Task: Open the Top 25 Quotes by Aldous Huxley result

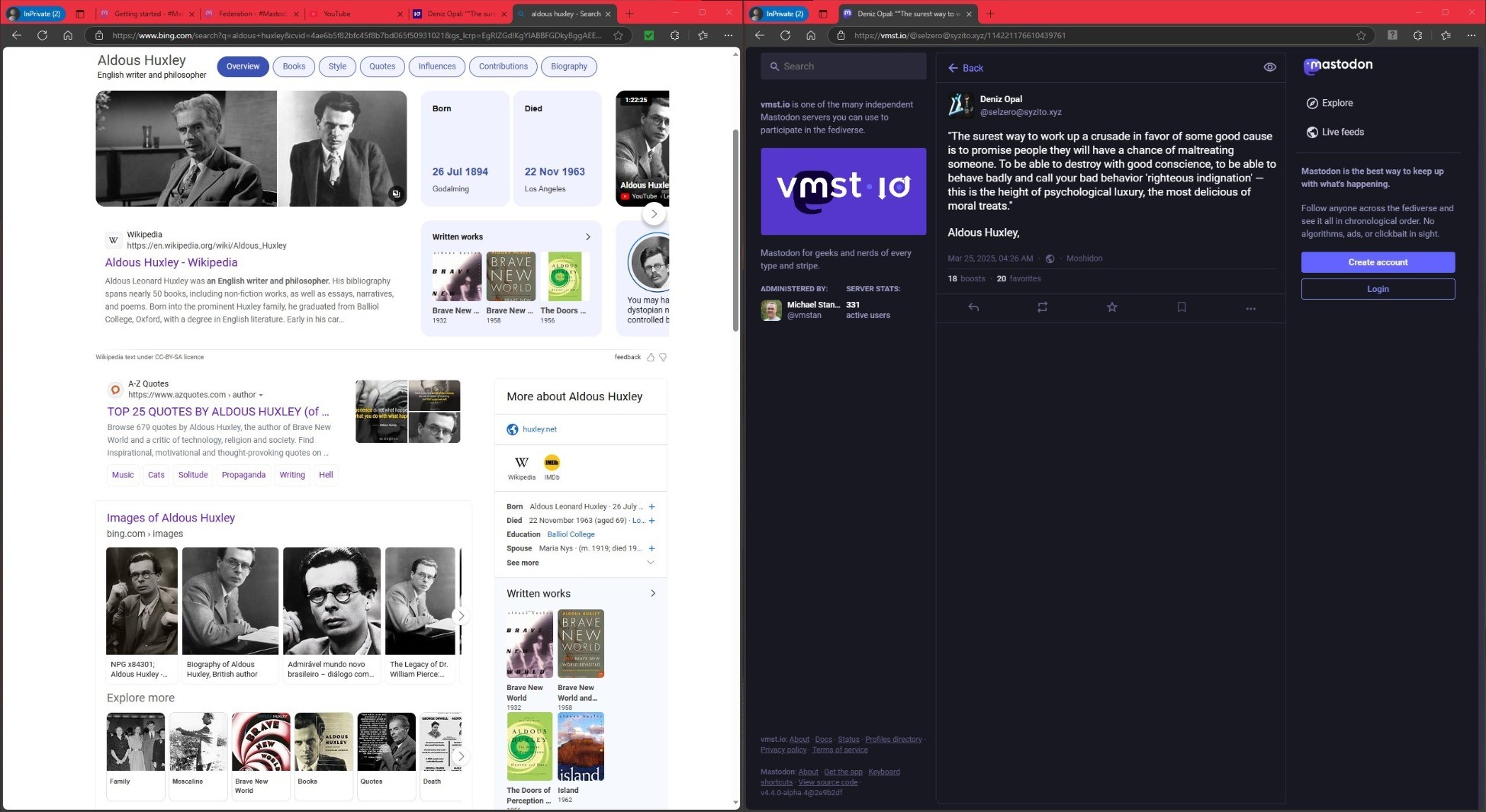Action: coord(218,412)
